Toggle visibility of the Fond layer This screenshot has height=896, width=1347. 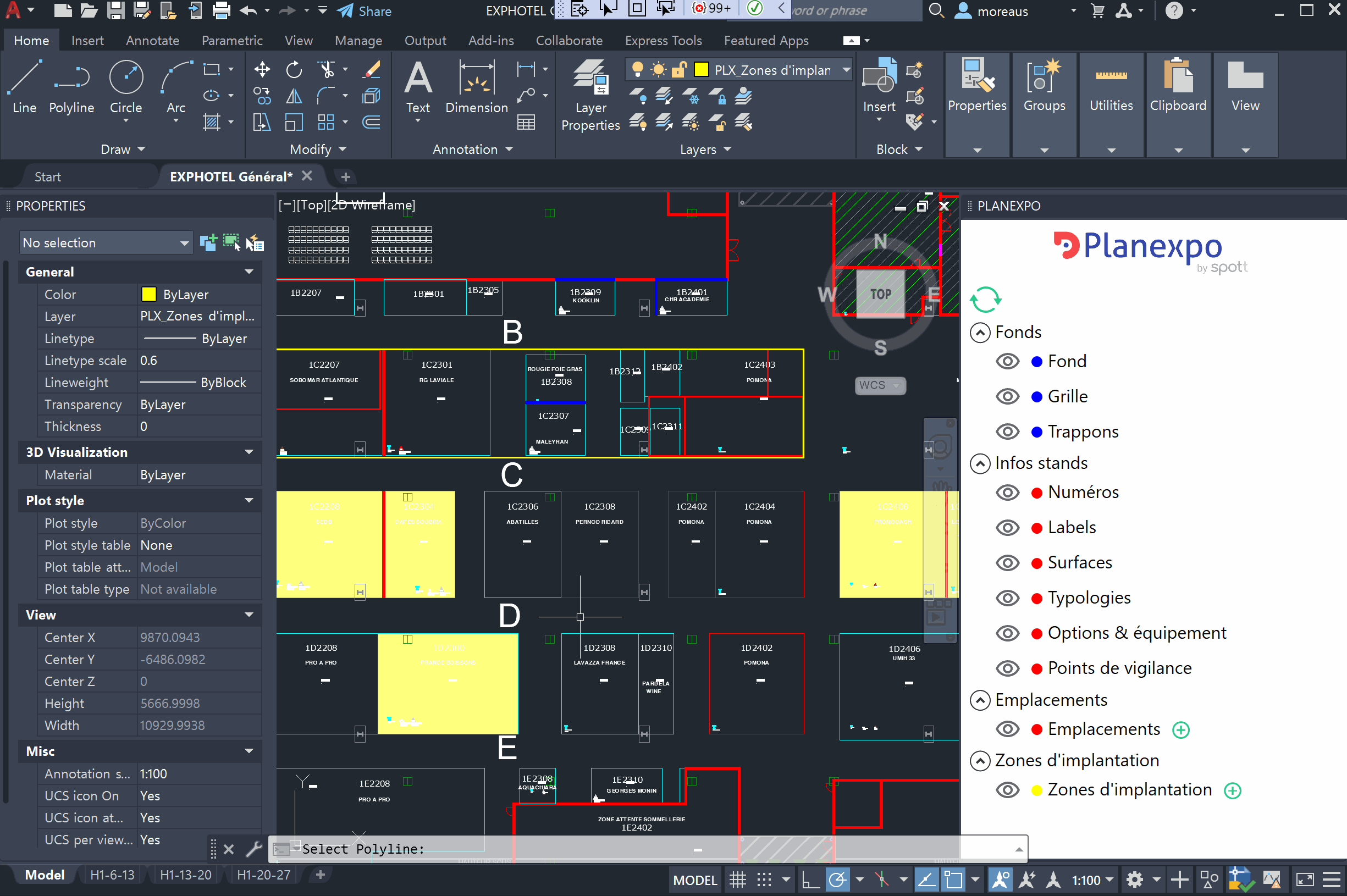pos(1008,361)
